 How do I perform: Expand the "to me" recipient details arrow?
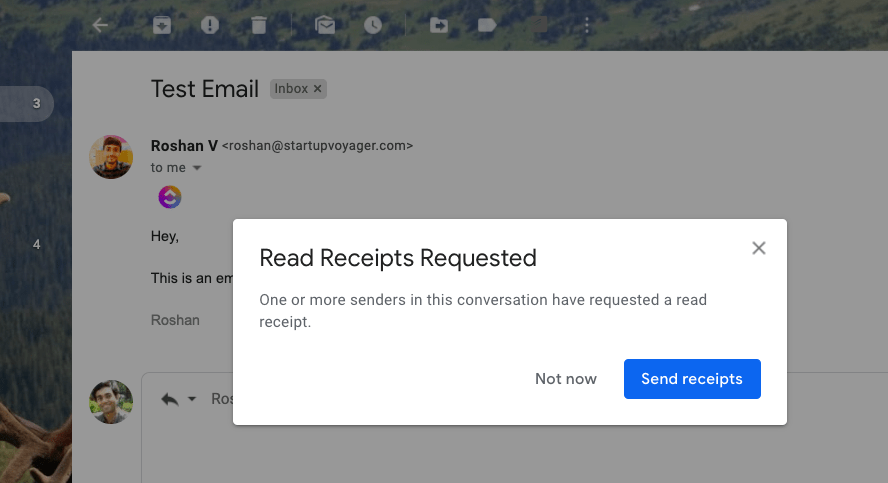point(197,168)
